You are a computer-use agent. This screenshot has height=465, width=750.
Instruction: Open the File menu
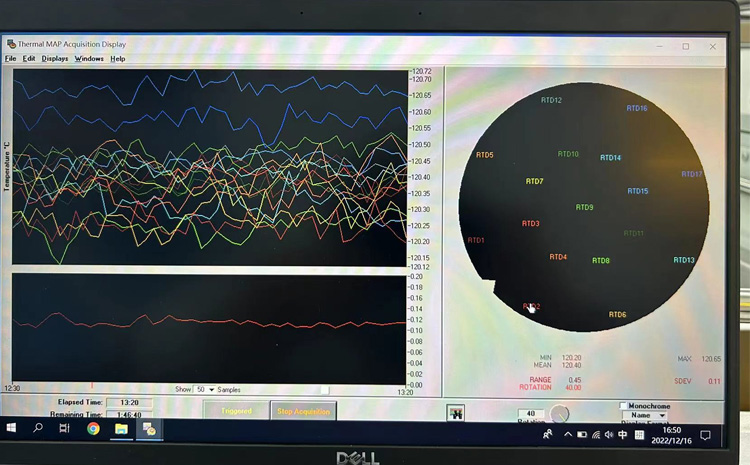[11, 58]
